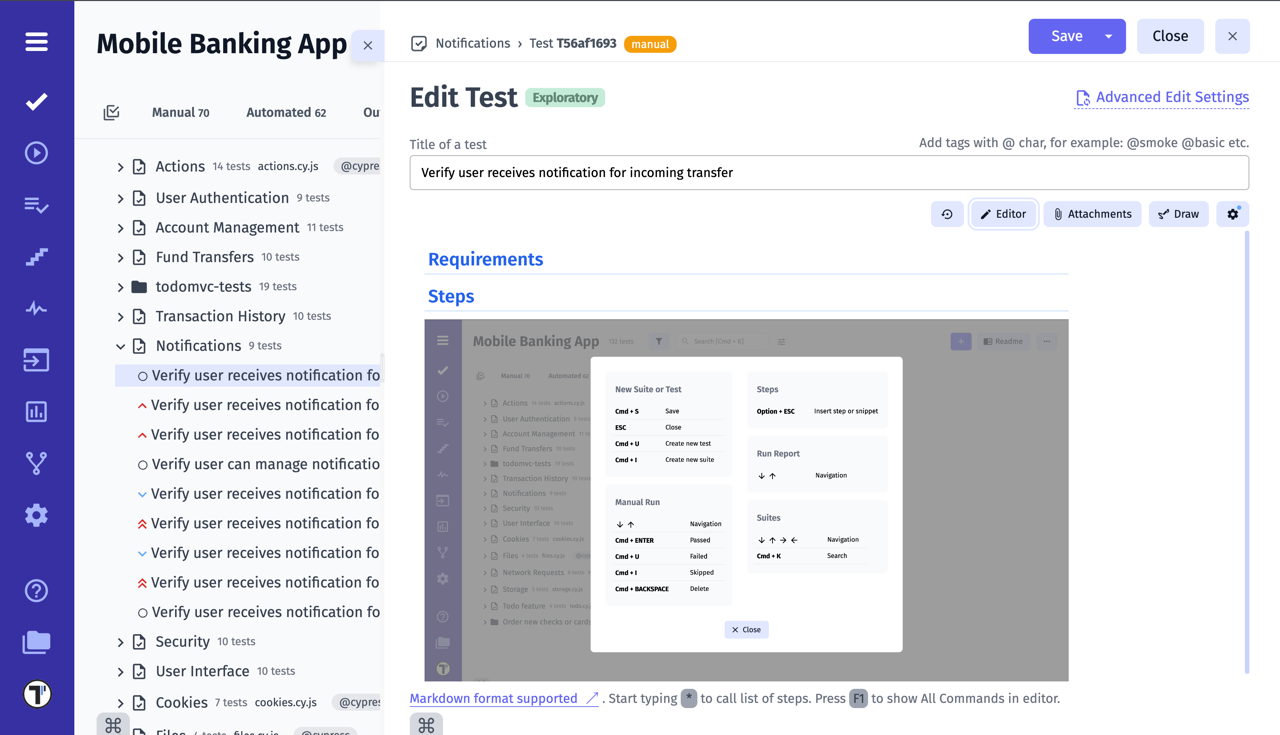
Task: Switch to the Automated 62 tab
Action: pos(286,112)
